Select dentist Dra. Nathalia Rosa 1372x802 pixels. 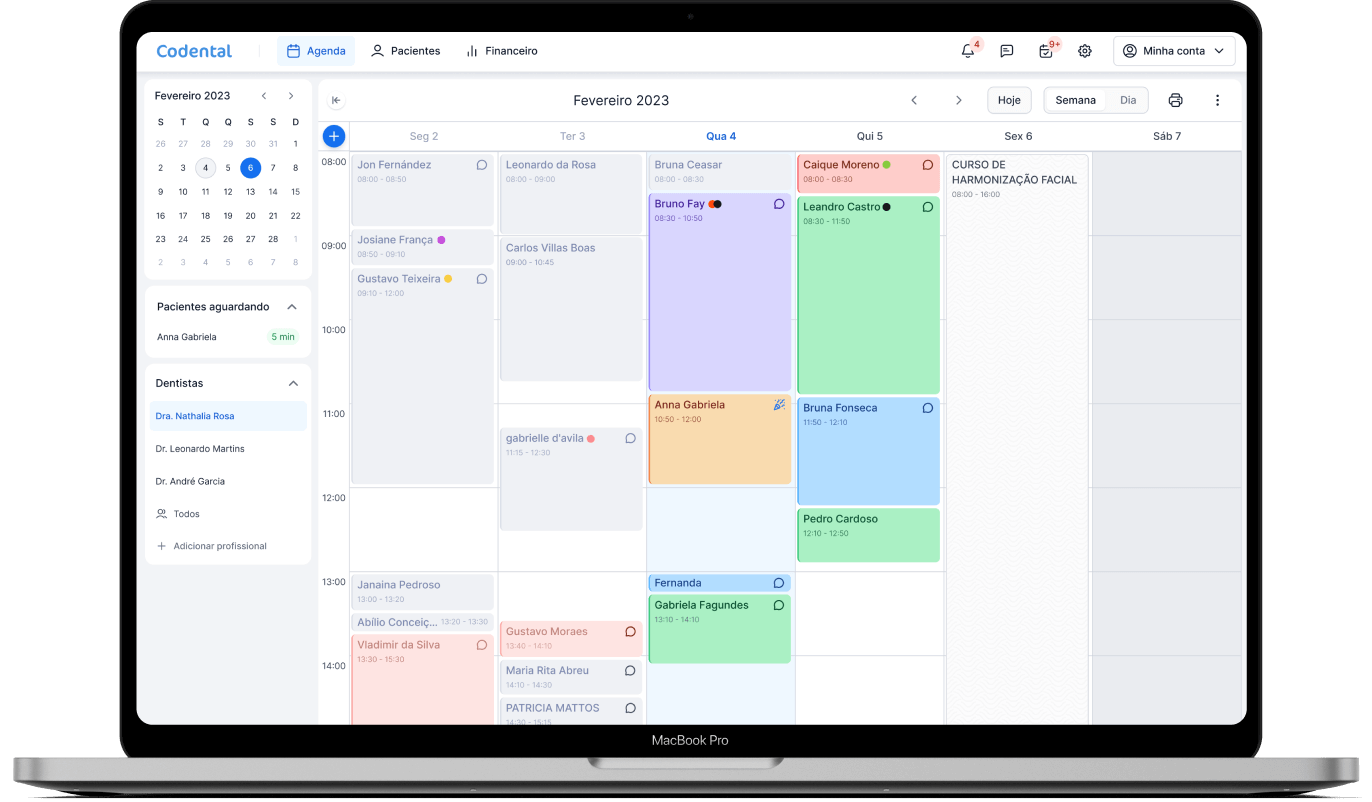pyautogui.click(x=228, y=416)
